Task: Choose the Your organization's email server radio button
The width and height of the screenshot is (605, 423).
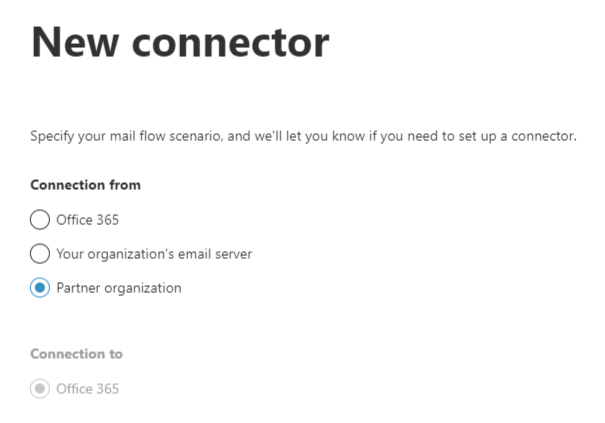Action: [39, 254]
